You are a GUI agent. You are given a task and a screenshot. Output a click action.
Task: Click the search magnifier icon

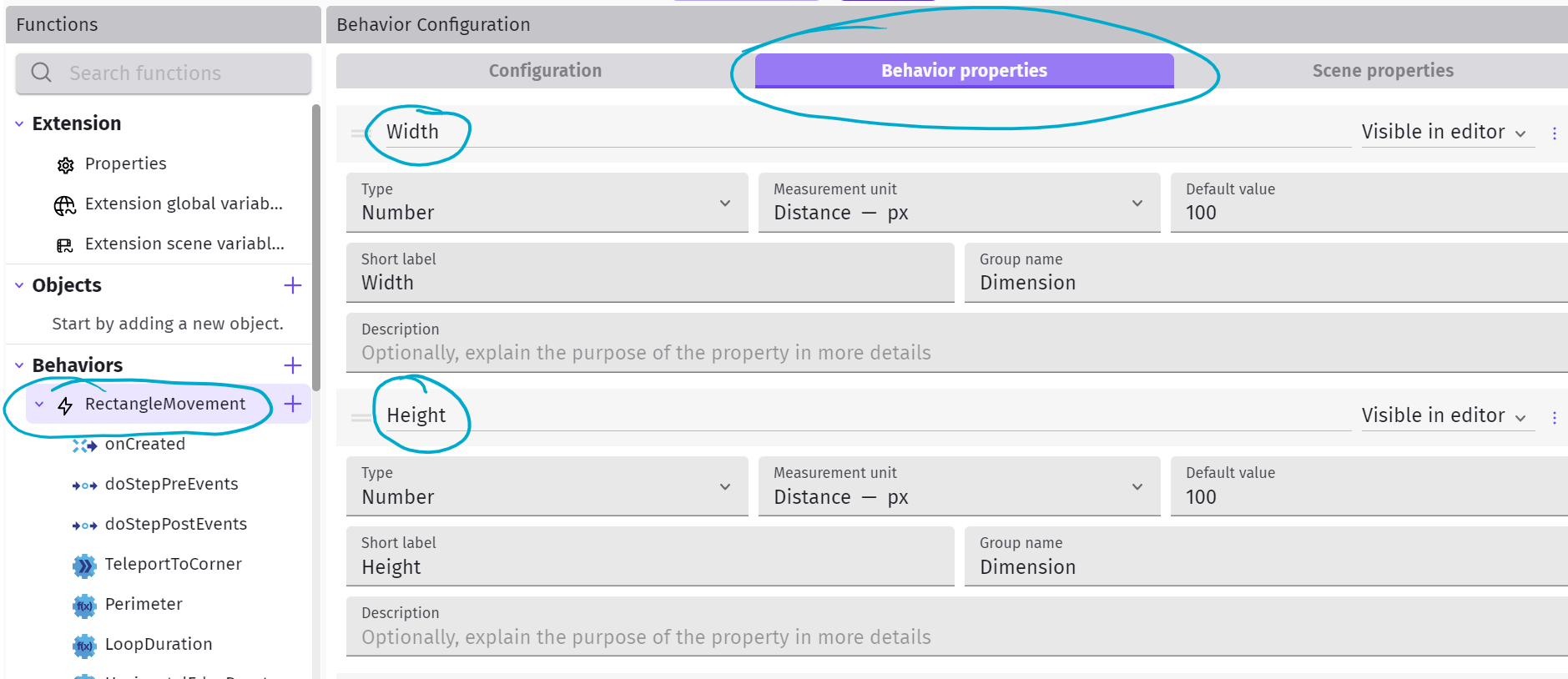pos(42,73)
